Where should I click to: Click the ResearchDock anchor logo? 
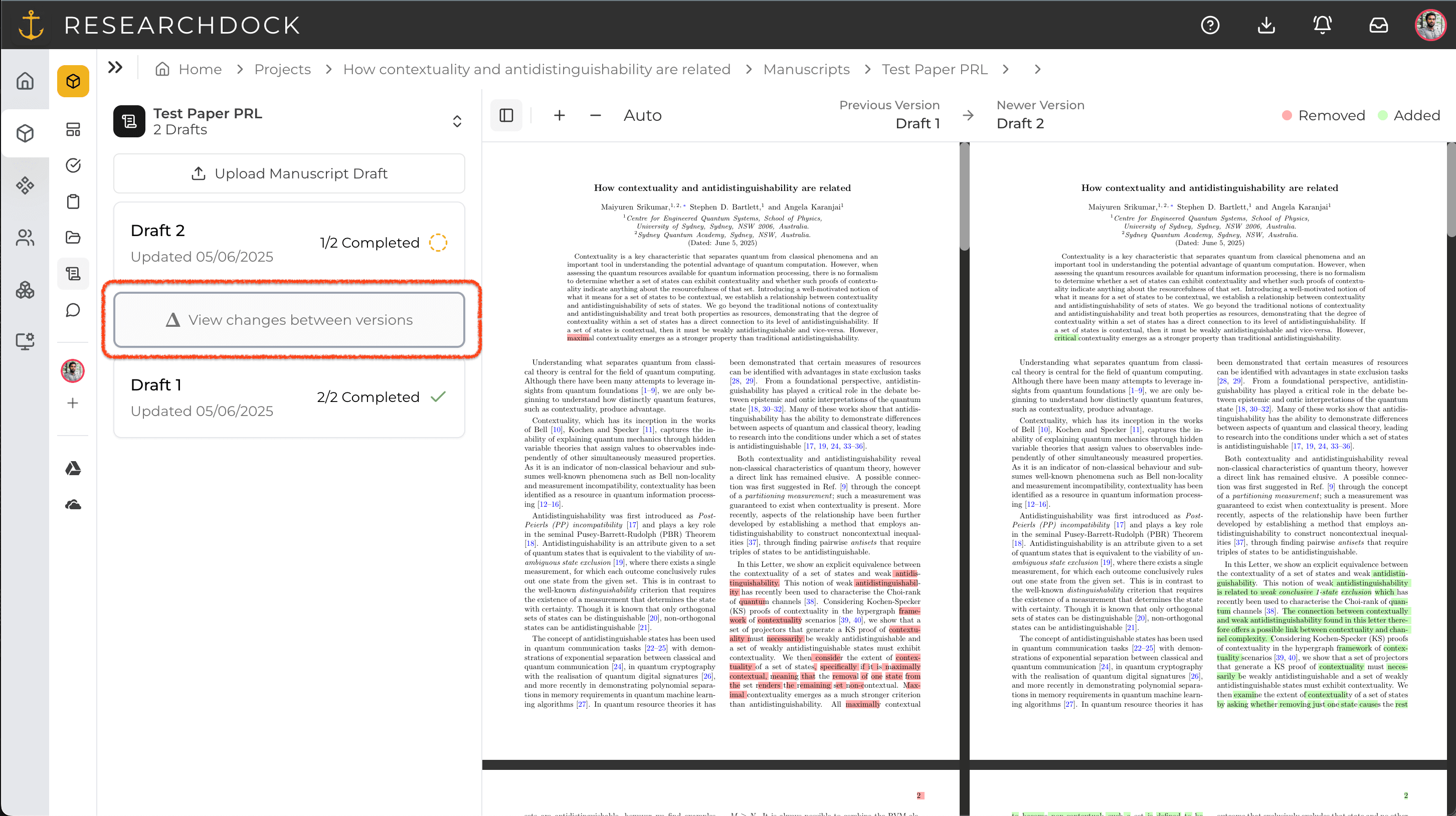(x=31, y=25)
